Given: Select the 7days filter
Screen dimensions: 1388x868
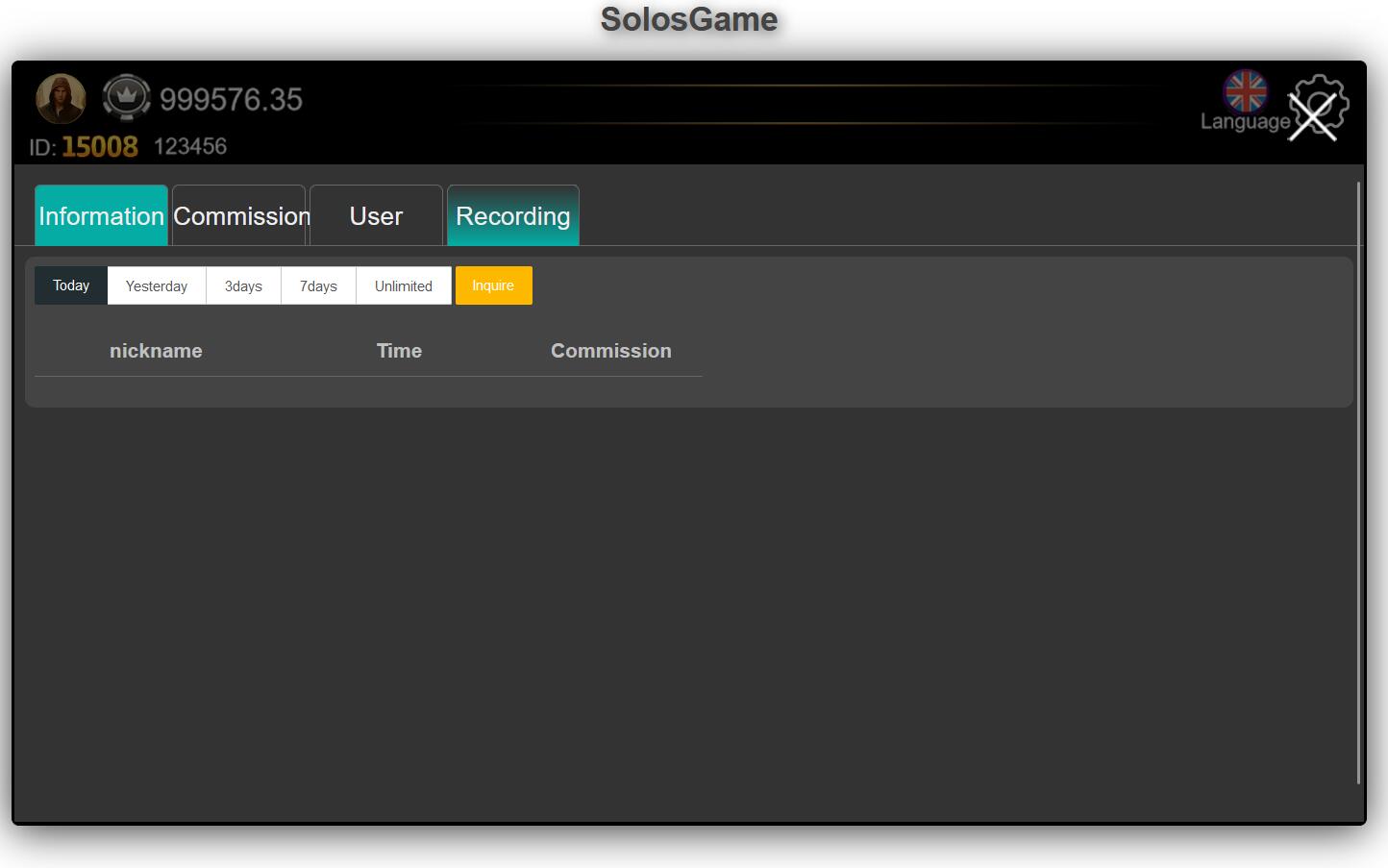Looking at the screenshot, I should 318,285.
